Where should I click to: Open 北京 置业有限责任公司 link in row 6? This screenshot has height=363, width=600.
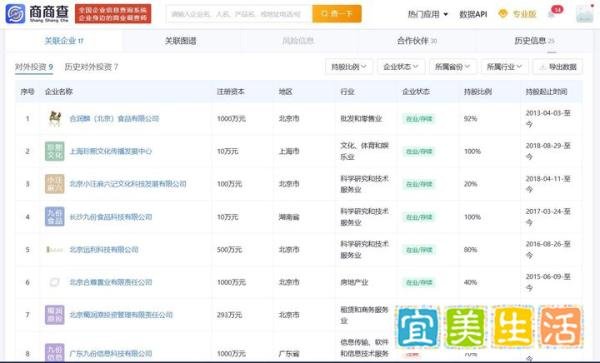(x=111, y=282)
